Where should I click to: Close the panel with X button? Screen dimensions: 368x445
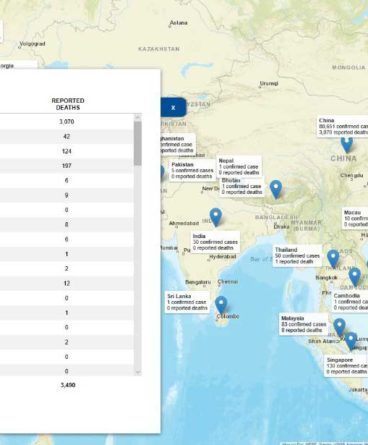tap(173, 107)
